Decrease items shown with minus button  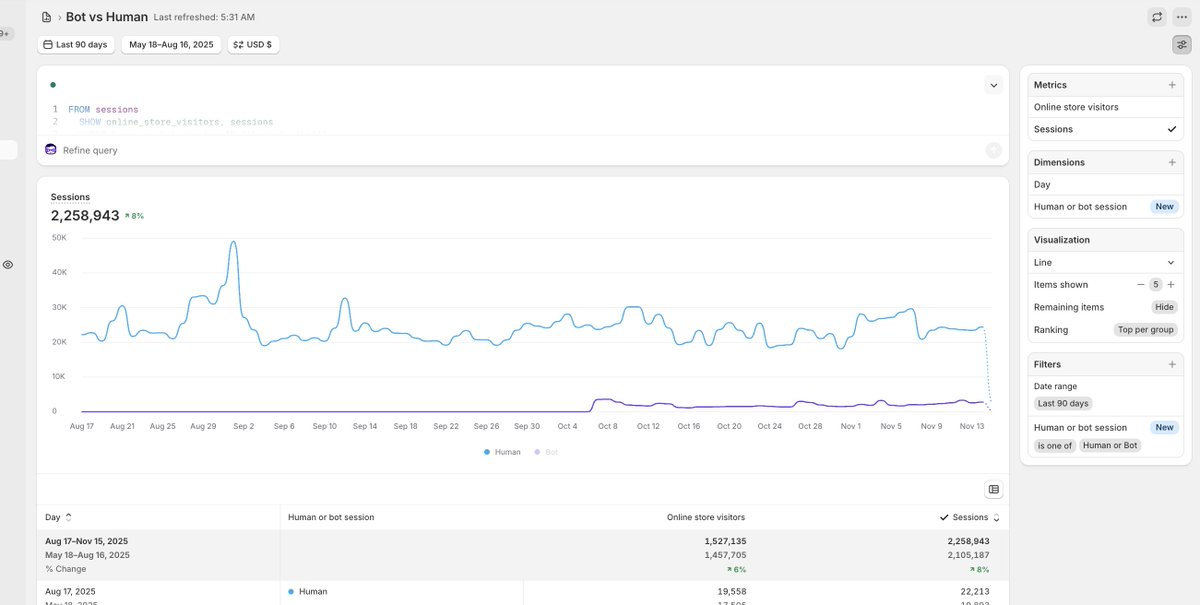coord(1140,285)
